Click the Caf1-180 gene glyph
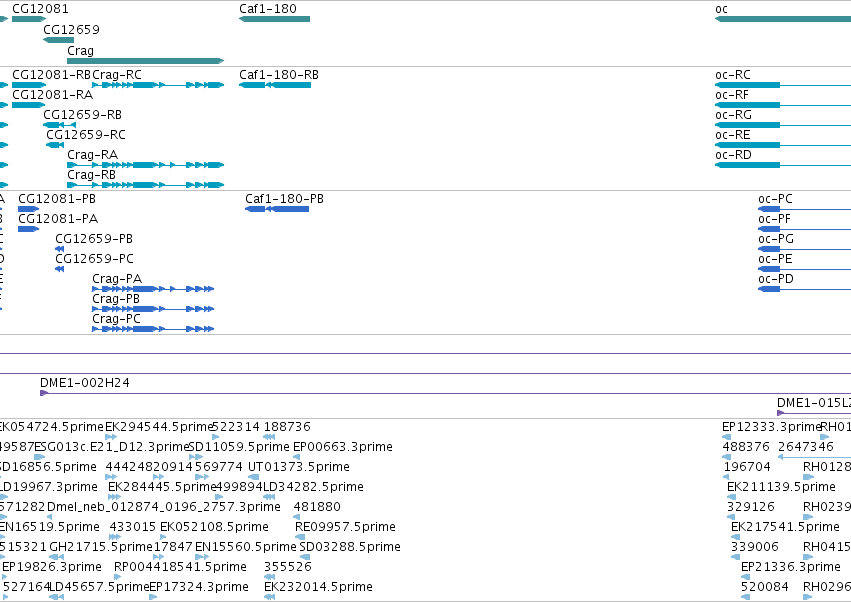 point(275,19)
